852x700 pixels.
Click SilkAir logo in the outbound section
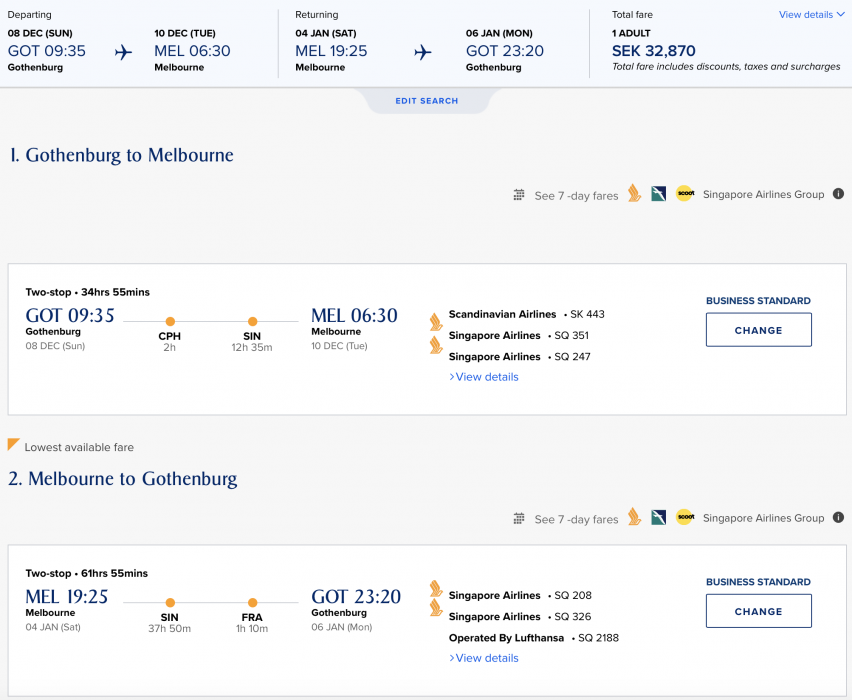pos(658,194)
